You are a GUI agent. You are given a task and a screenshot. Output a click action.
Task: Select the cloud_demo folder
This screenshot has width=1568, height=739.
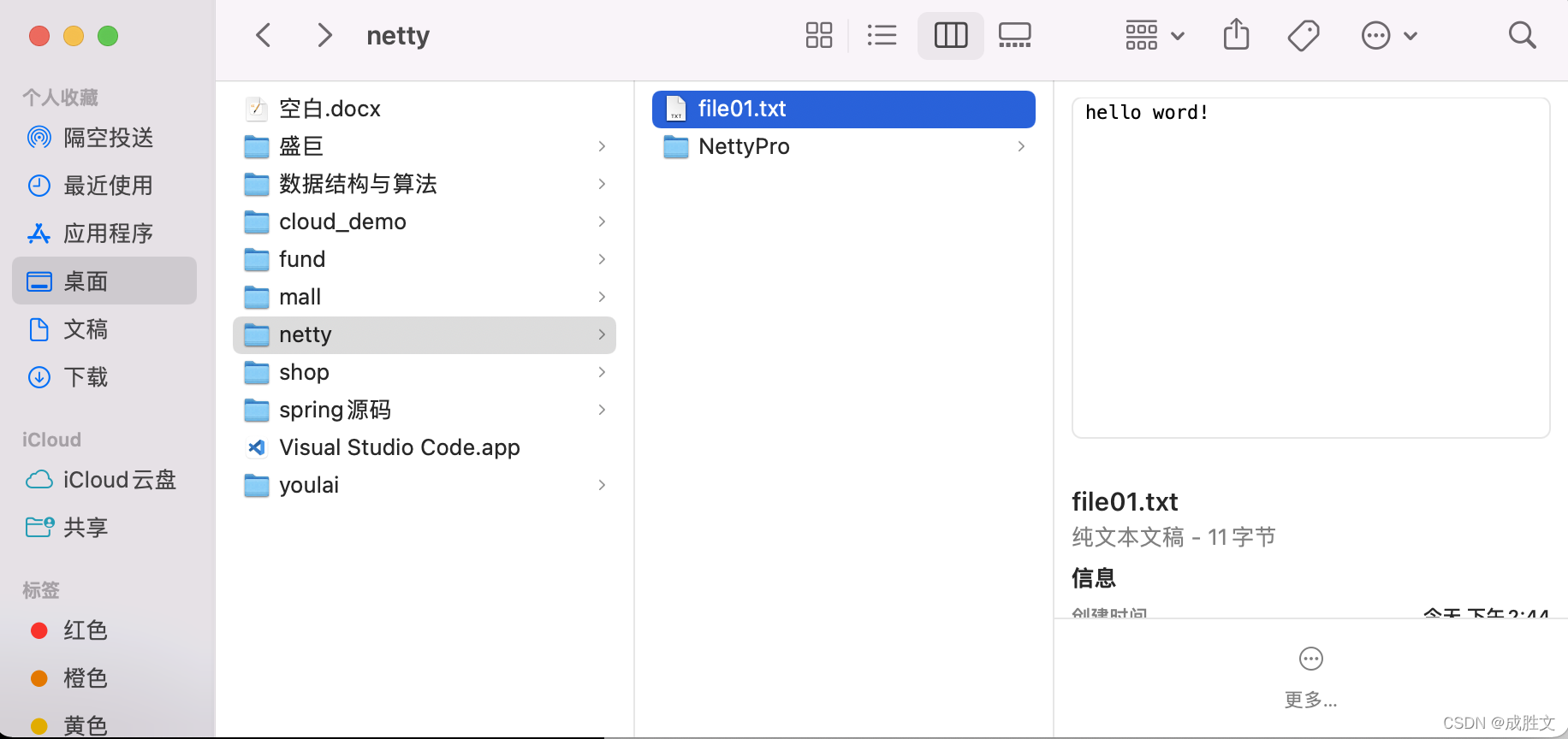pyautogui.click(x=425, y=222)
